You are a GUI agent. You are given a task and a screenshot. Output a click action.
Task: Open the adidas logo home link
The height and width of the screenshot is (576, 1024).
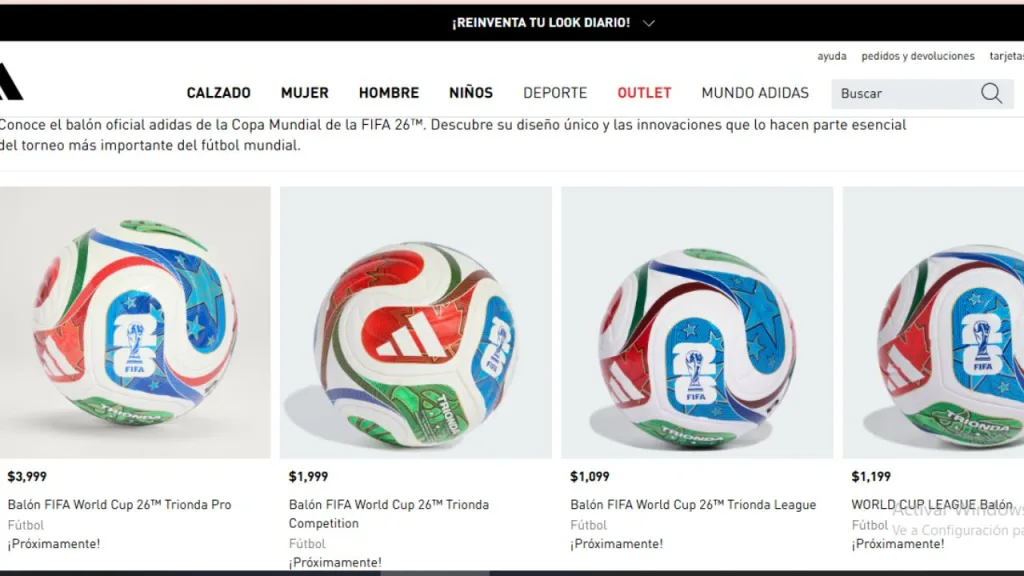(x=11, y=82)
